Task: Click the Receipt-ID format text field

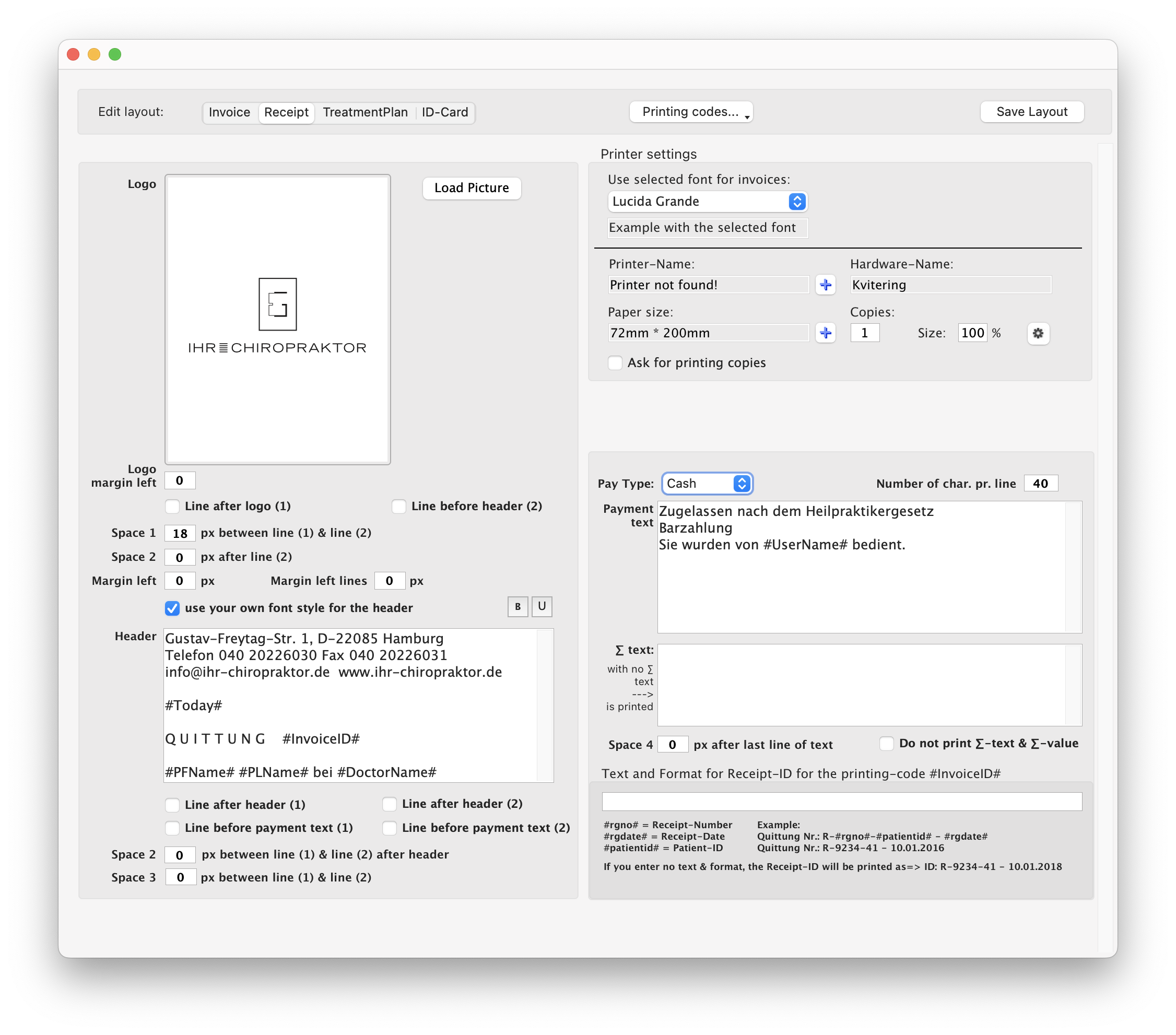Action: [x=841, y=802]
